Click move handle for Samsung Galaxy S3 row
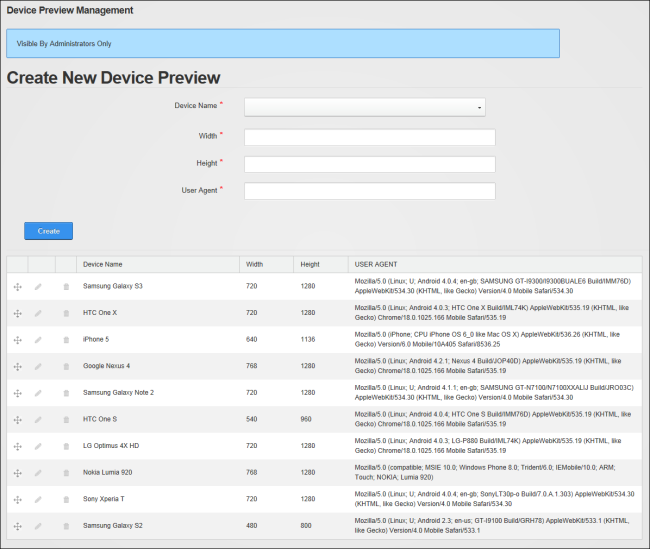 (x=17, y=287)
